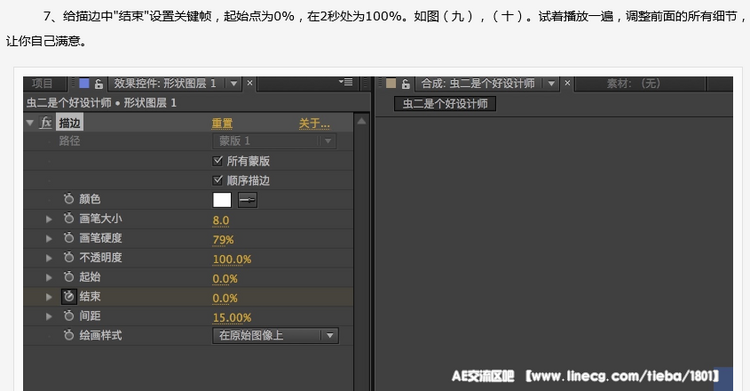Click the 起始 0.0% value
The width and height of the screenshot is (750, 391).
pos(225,279)
